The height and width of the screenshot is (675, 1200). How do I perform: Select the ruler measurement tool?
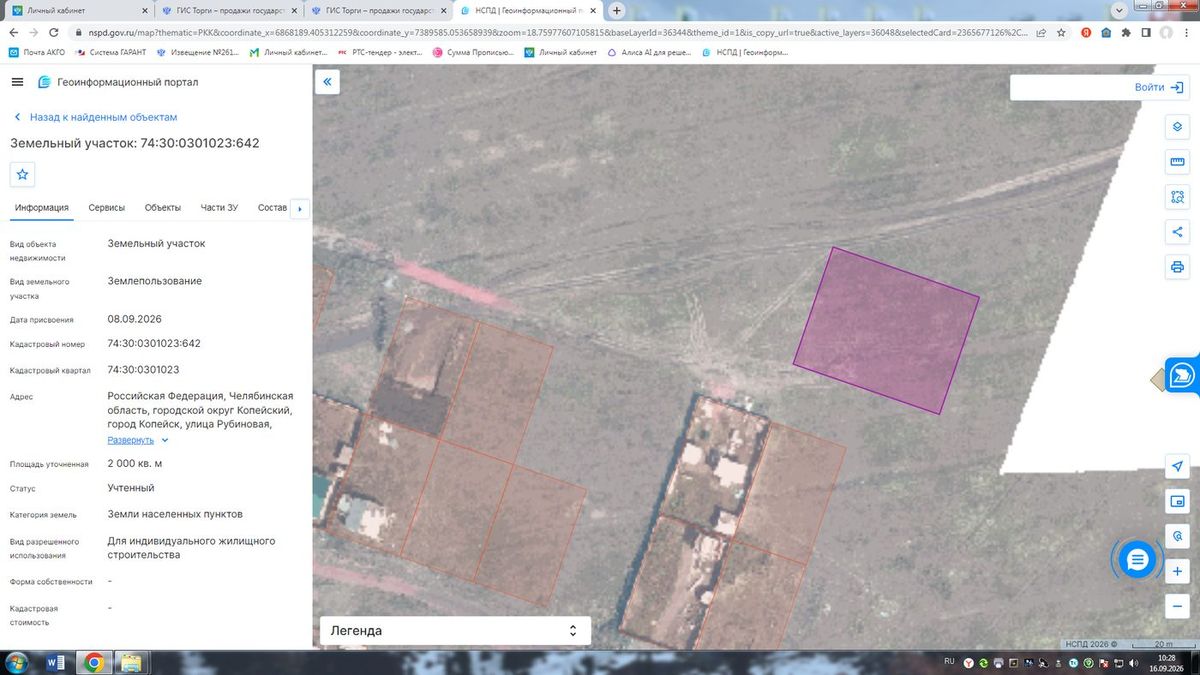pyautogui.click(x=1177, y=162)
